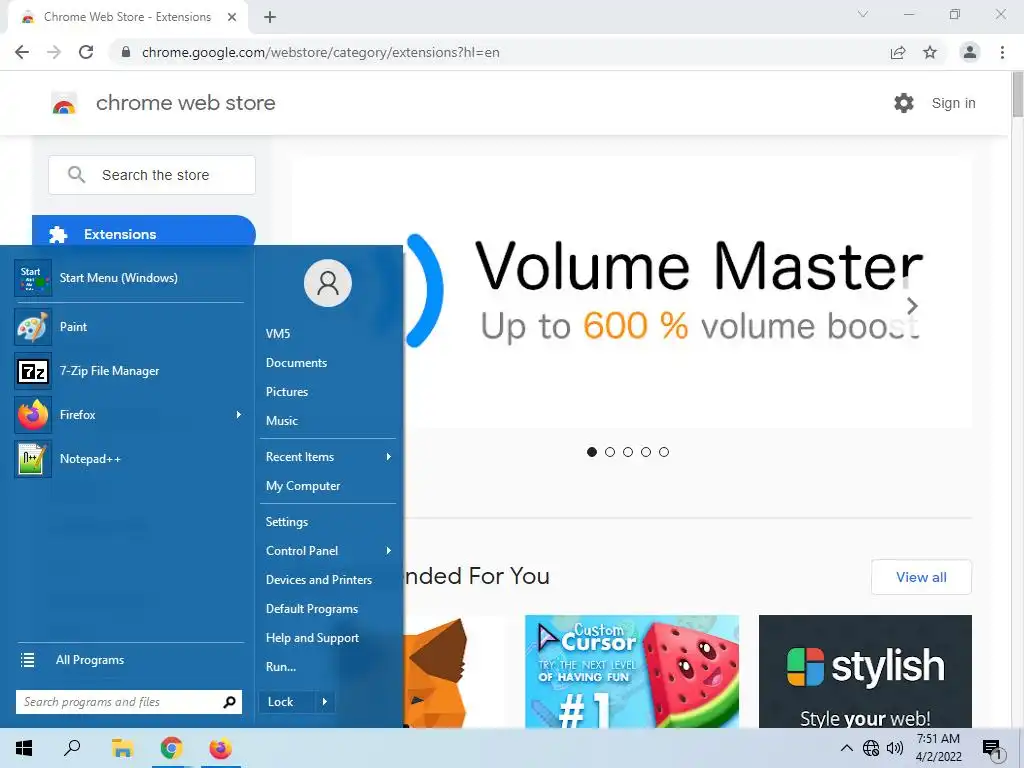Expand Control Panel submenu

(388, 551)
